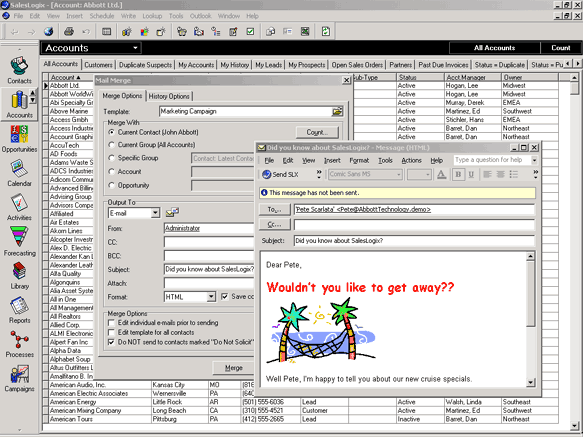Open the Format HTML dropdown
This screenshot has height=437, width=583.
point(211,297)
